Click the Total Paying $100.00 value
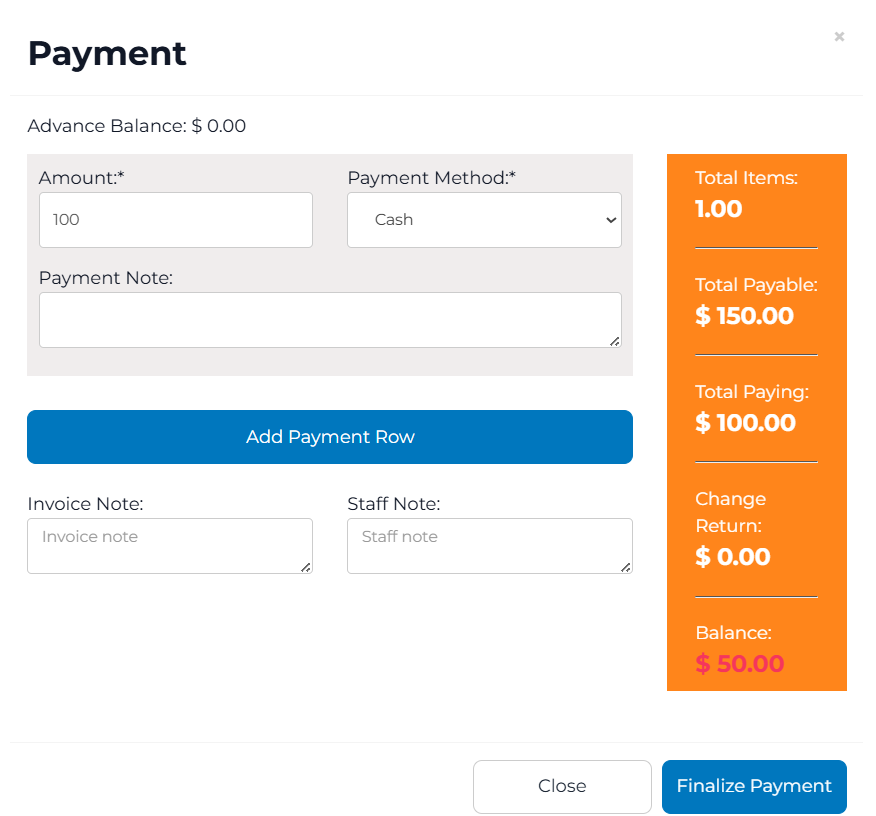The width and height of the screenshot is (876, 816). [745, 423]
